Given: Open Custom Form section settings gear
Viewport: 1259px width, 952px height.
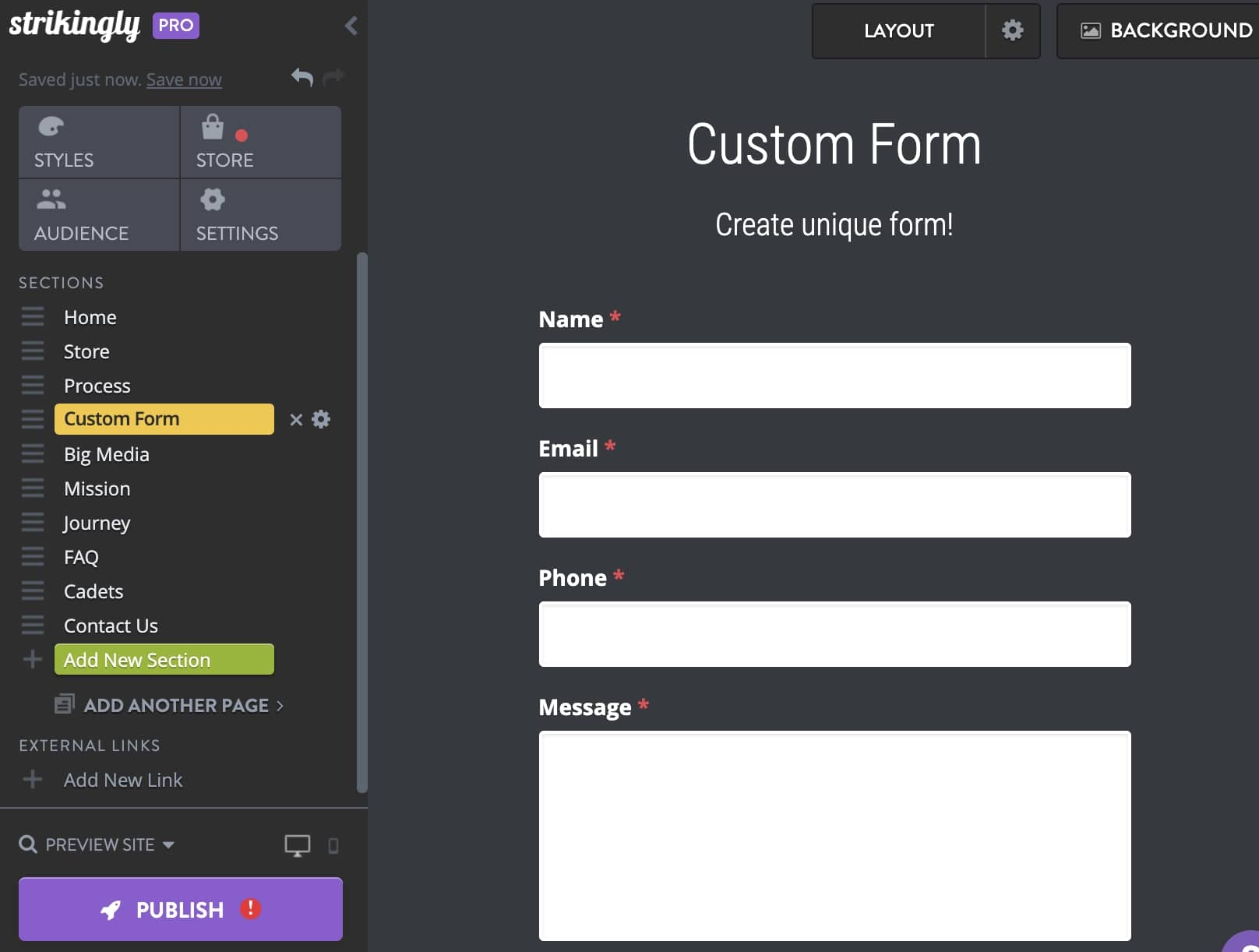Looking at the screenshot, I should [x=321, y=419].
